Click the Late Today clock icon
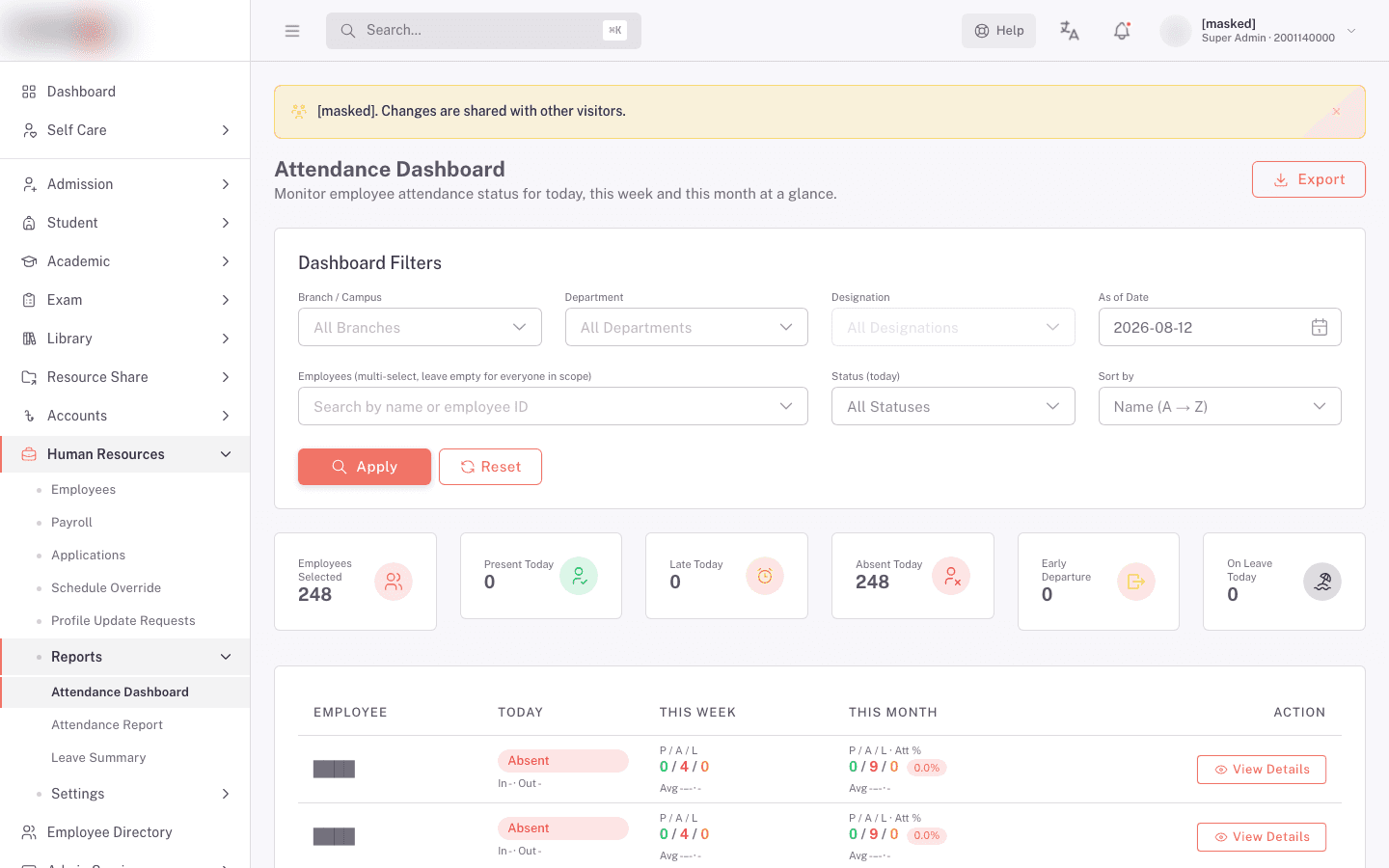This screenshot has width=1389, height=868. tap(765, 576)
